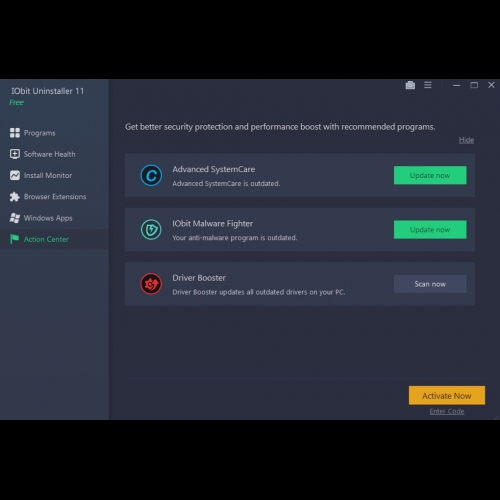This screenshot has height=500, width=500.
Task: Switch to Software Health tab
Action: tap(49, 154)
